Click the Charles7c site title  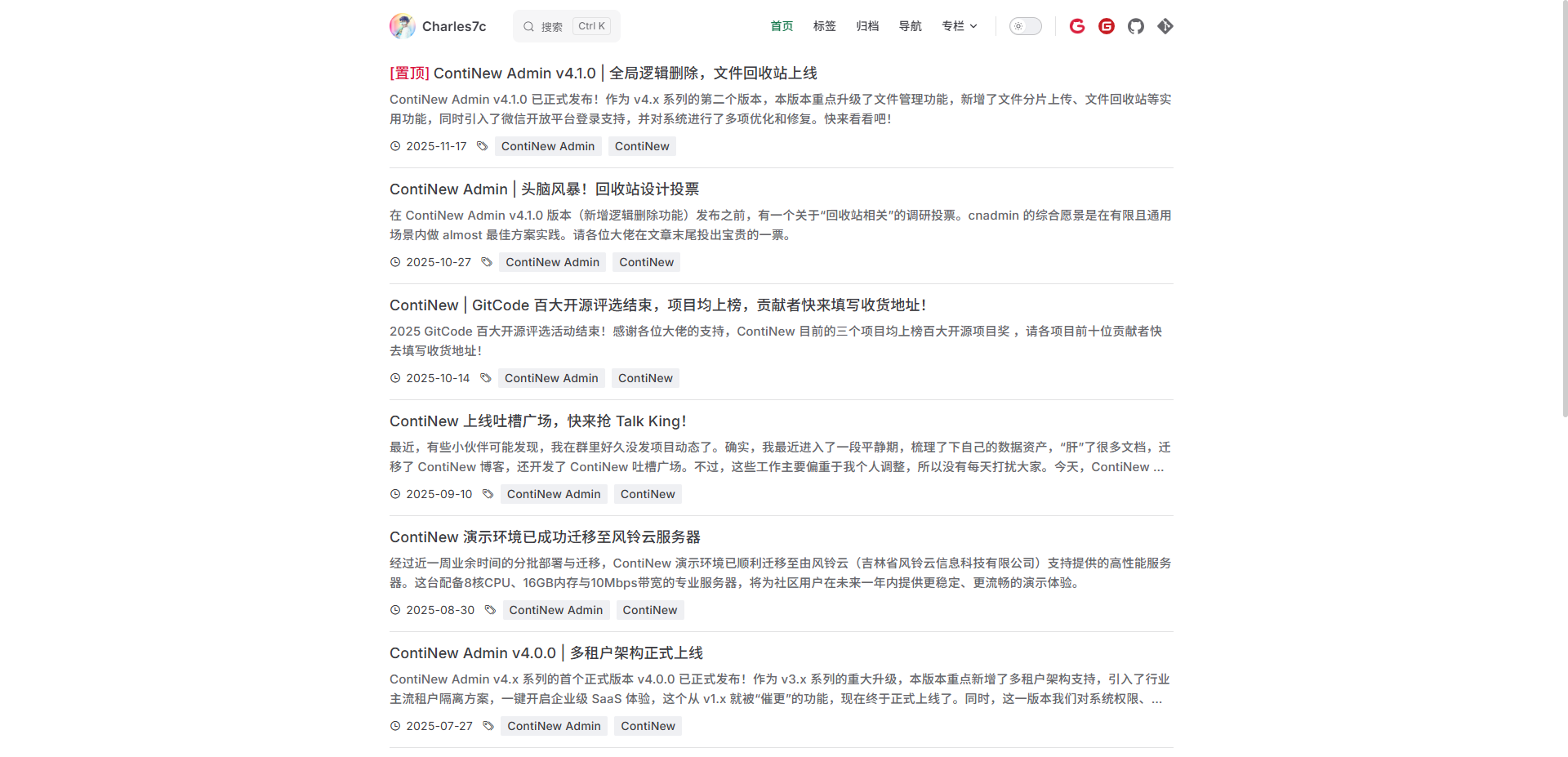coord(454,26)
